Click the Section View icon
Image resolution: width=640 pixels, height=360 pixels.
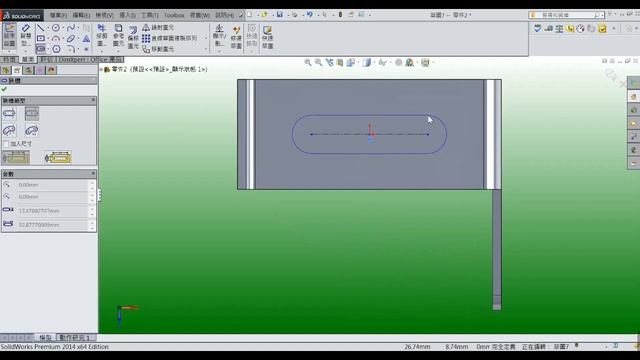point(340,62)
